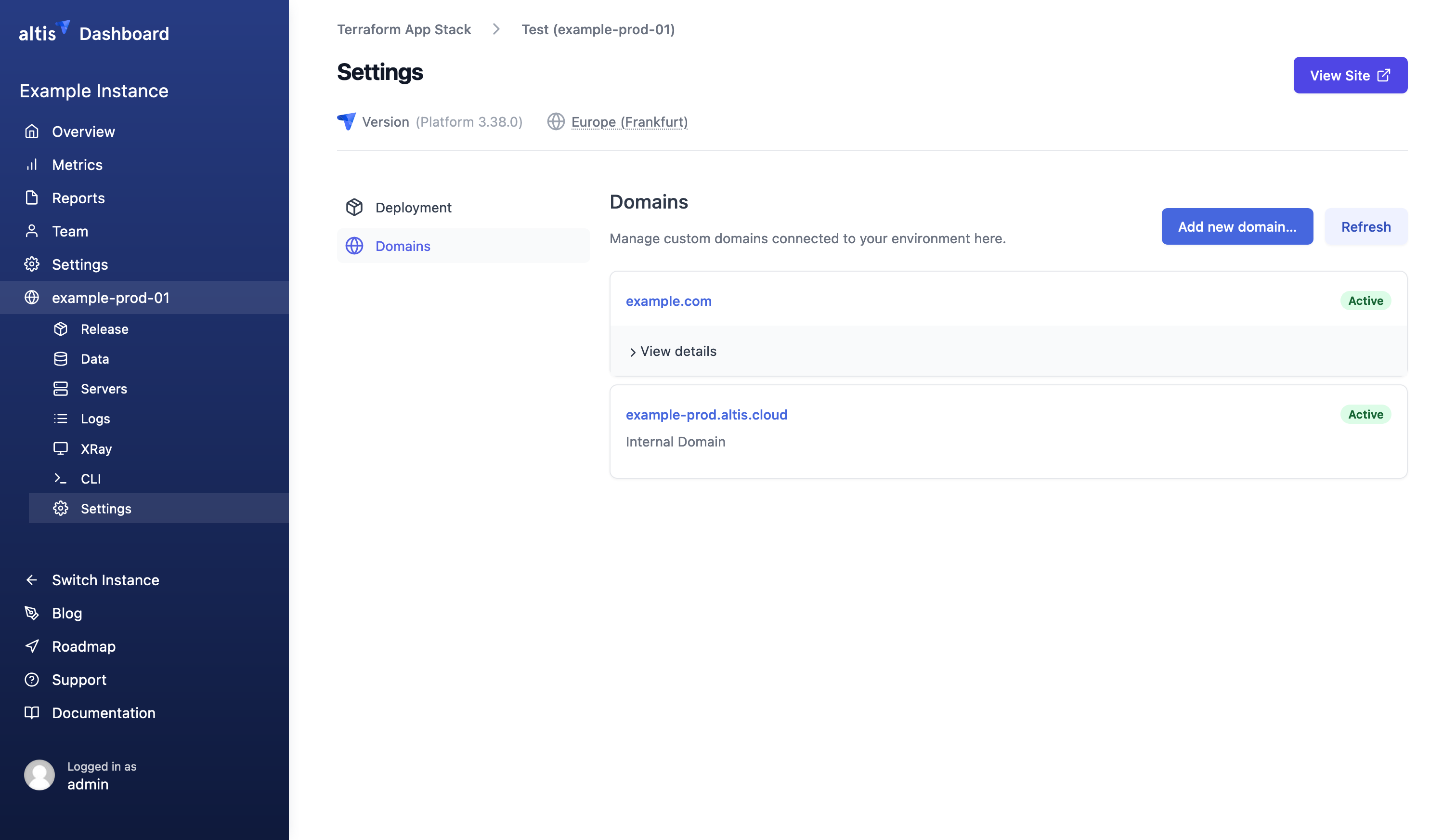Open the Release section
1456x840 pixels.
158,329
